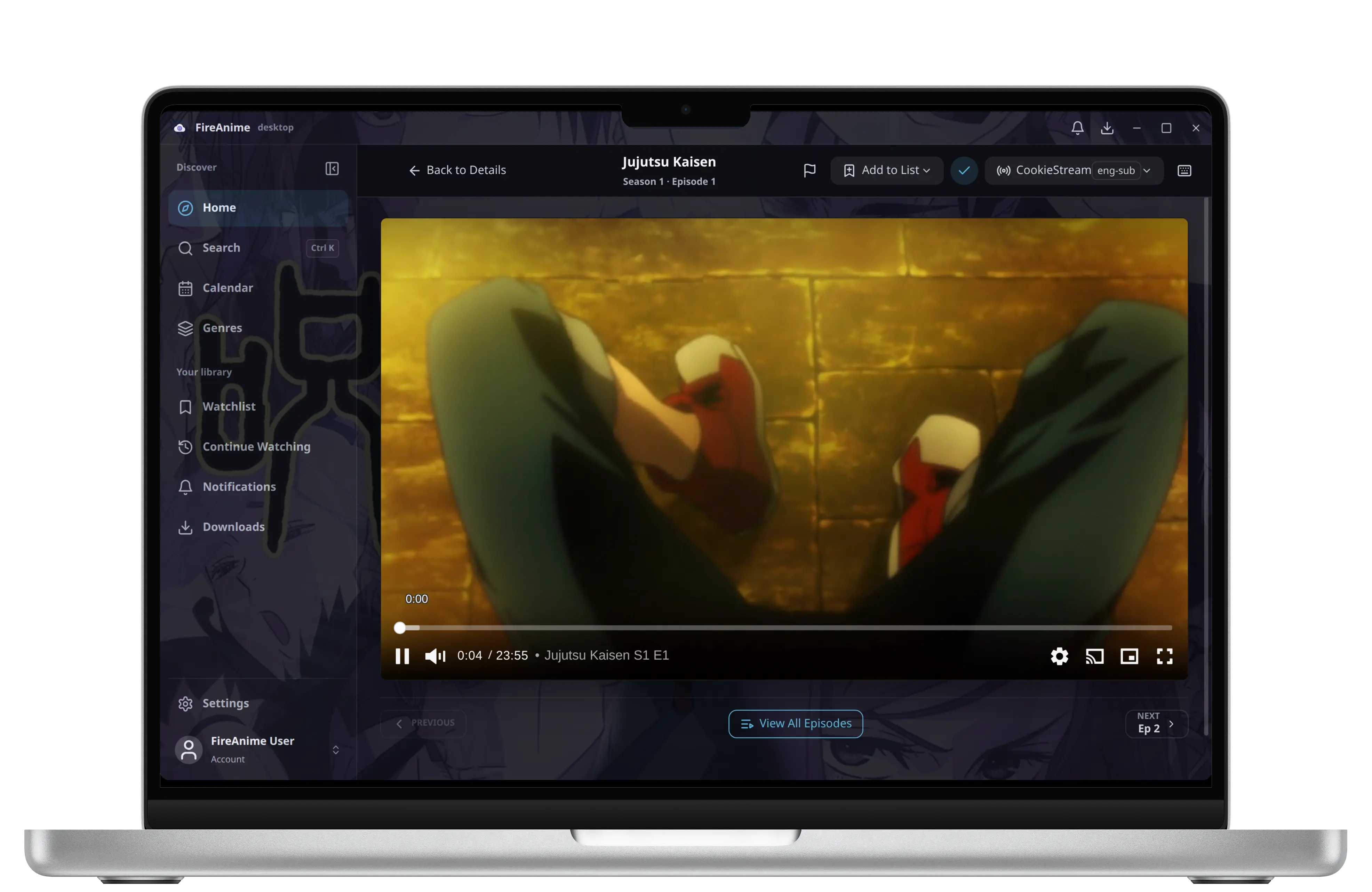This screenshot has width=1372, height=892.
Task: Open Calendar in sidebar
Action: click(x=258, y=288)
